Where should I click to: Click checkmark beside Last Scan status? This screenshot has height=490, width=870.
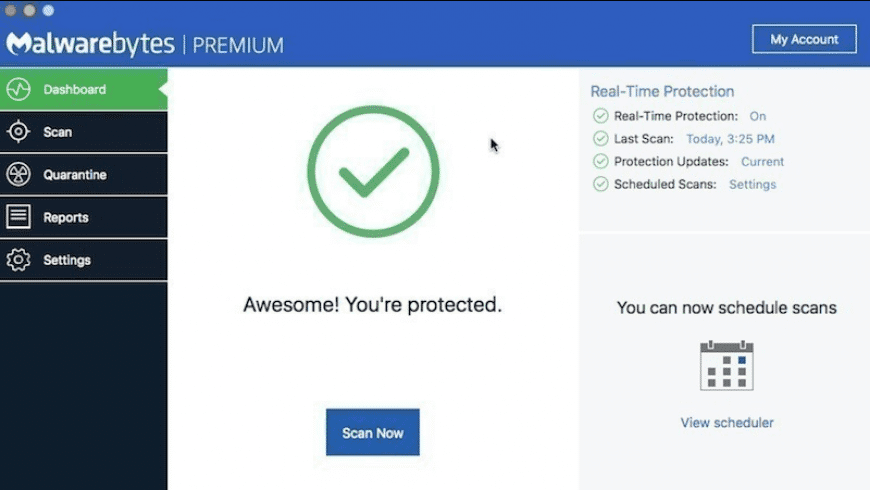(x=600, y=139)
